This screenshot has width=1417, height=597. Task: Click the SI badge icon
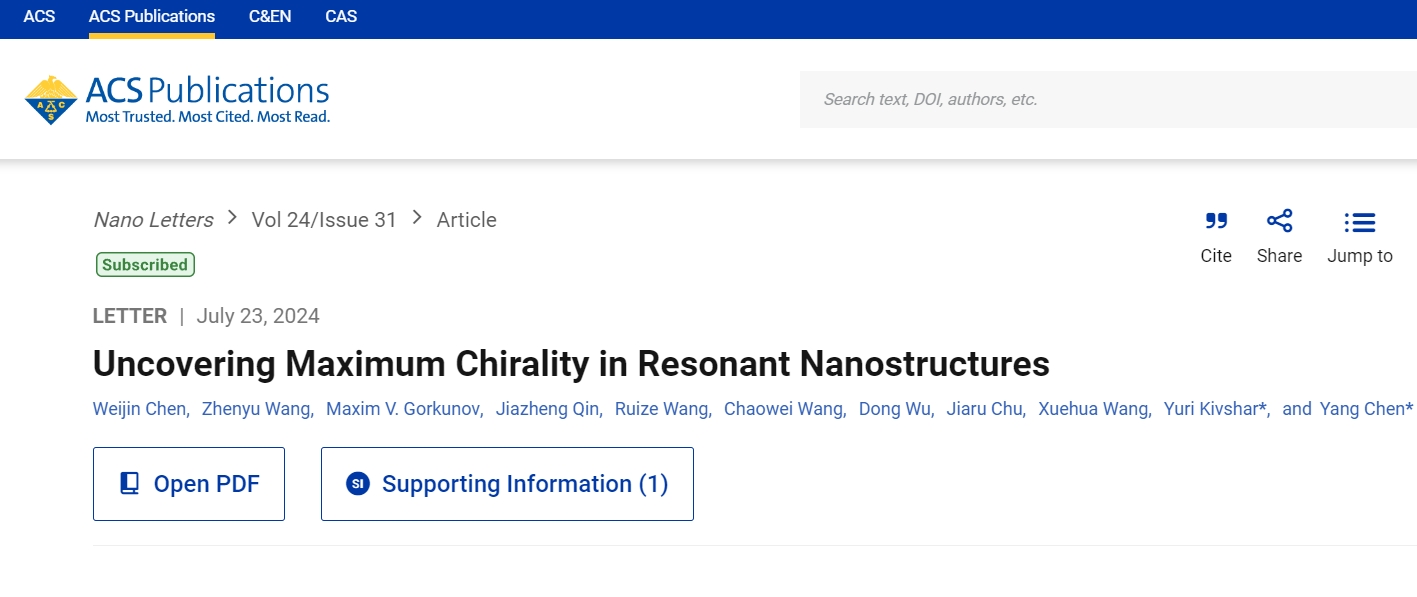click(x=358, y=484)
